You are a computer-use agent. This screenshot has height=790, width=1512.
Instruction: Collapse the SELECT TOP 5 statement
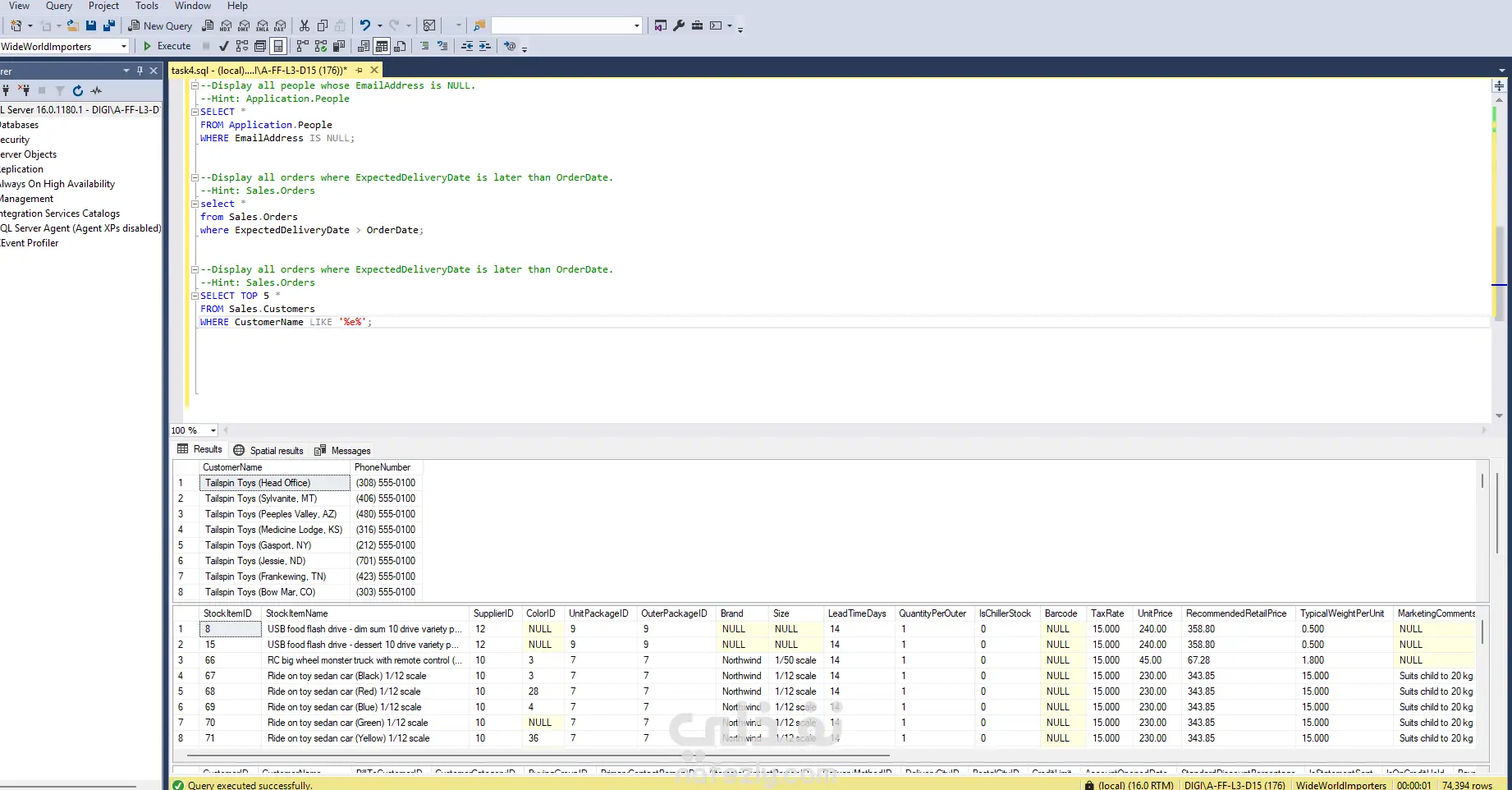tap(195, 296)
